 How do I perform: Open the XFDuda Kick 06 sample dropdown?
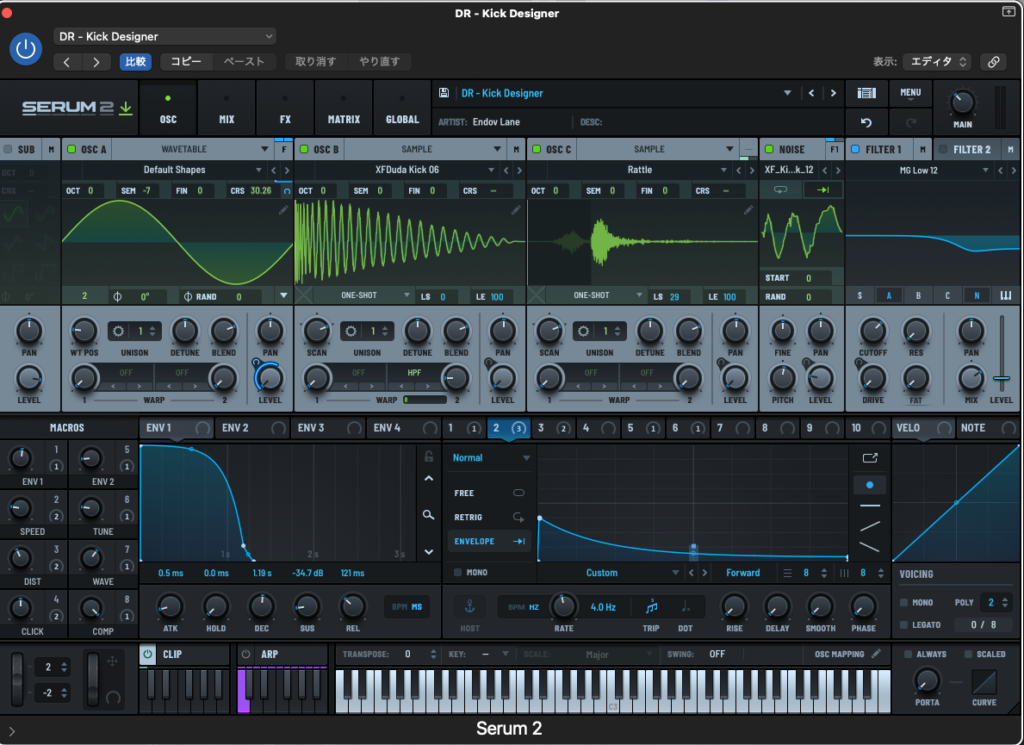coord(408,170)
